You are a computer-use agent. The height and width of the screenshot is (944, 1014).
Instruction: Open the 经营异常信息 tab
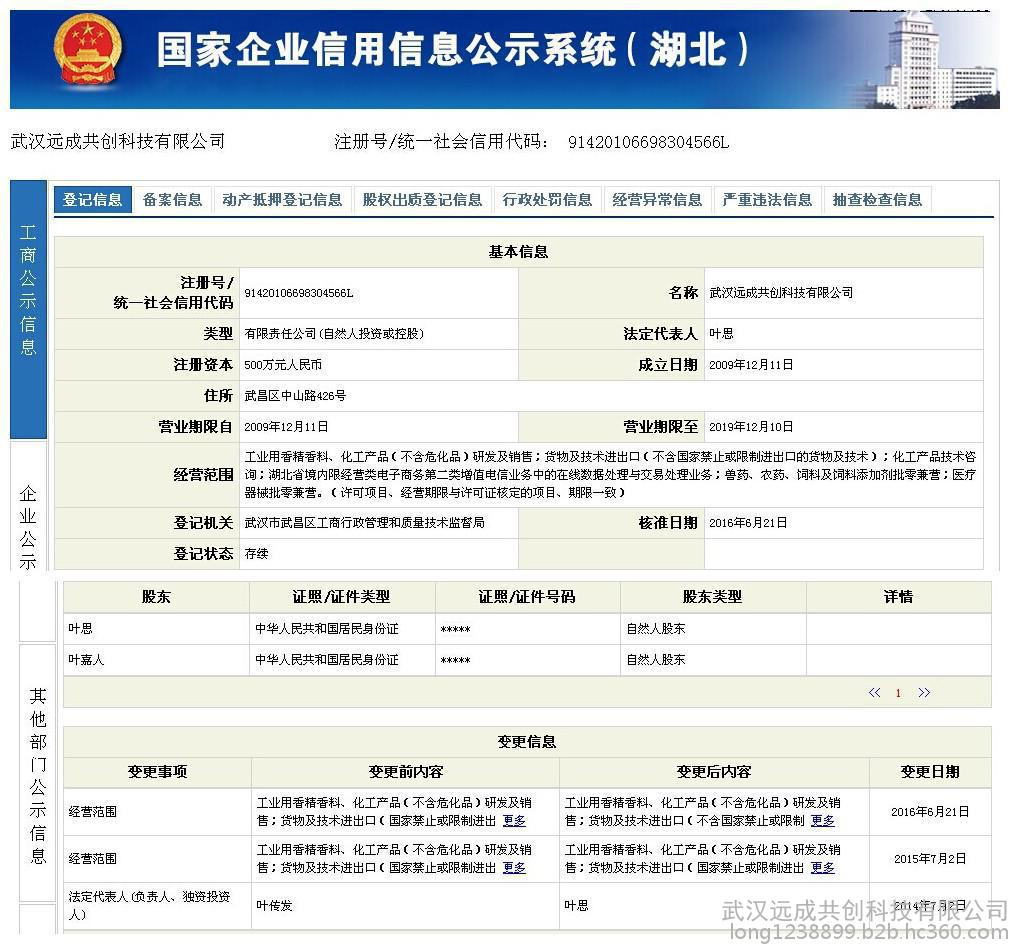click(657, 200)
